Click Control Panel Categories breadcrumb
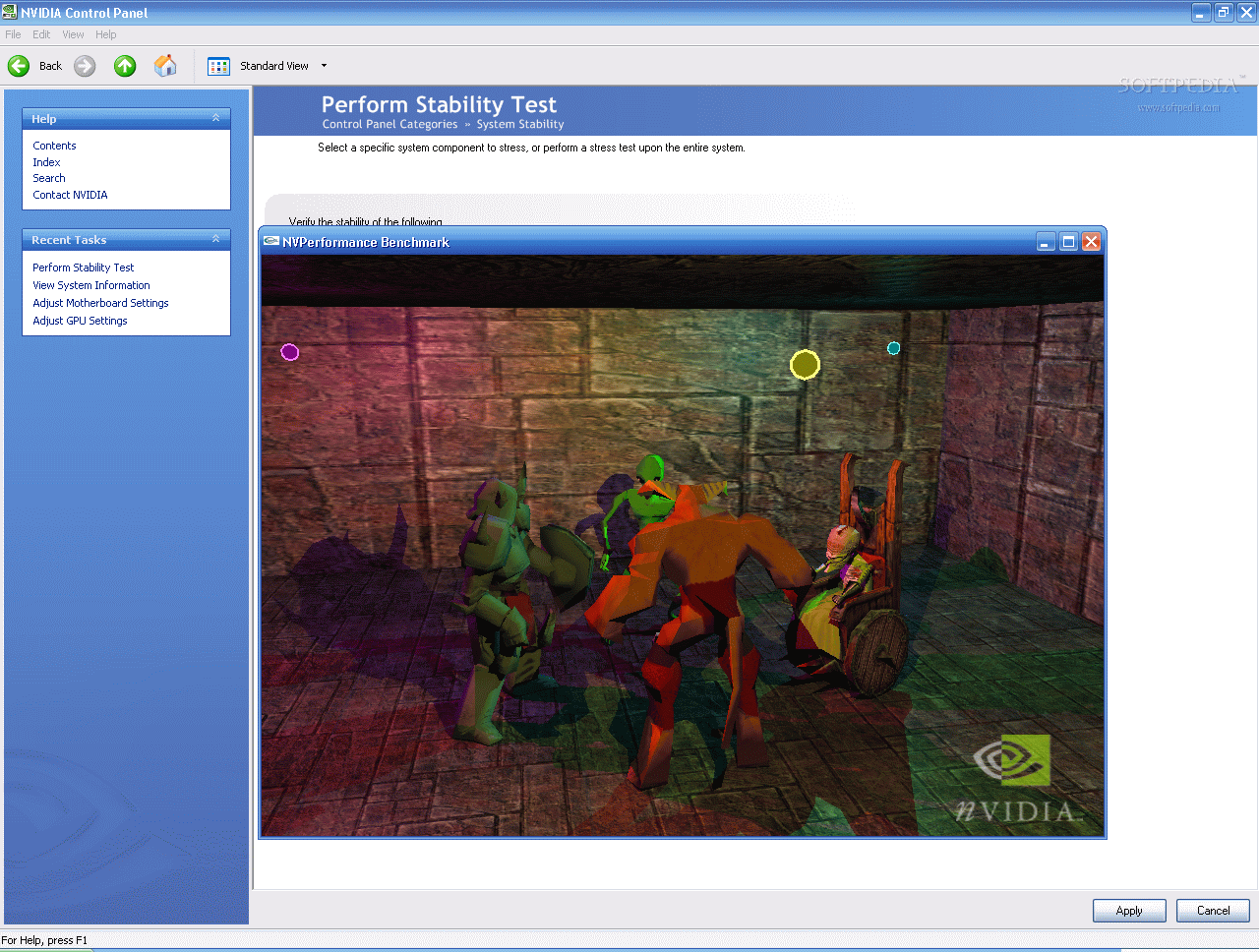The width and height of the screenshot is (1259, 952). [x=390, y=124]
